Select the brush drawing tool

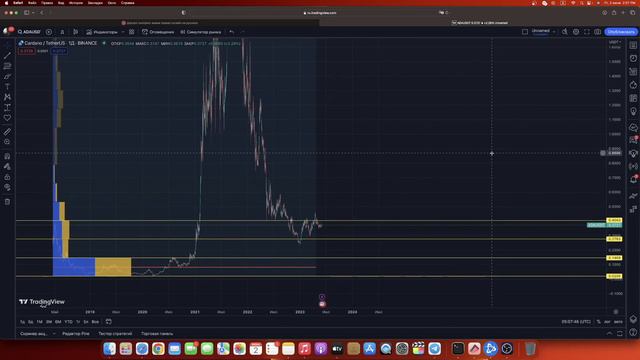click(7, 76)
